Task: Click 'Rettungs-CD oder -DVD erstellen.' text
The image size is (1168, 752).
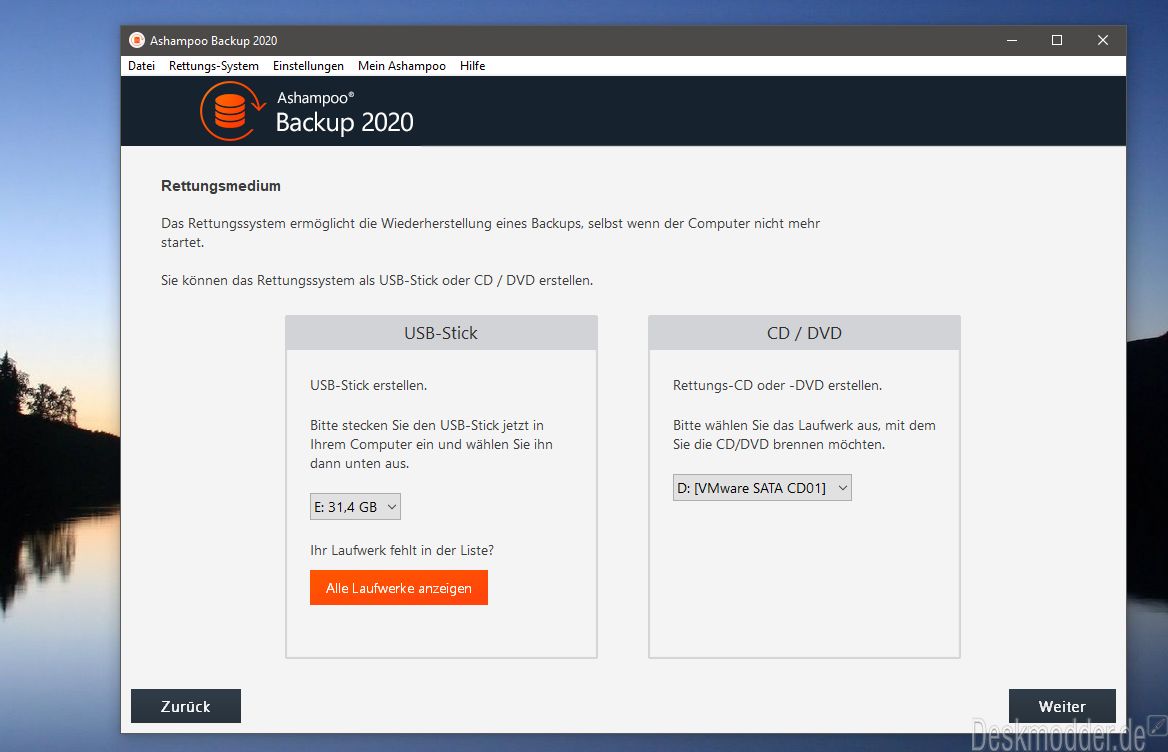Action: [x=777, y=386]
